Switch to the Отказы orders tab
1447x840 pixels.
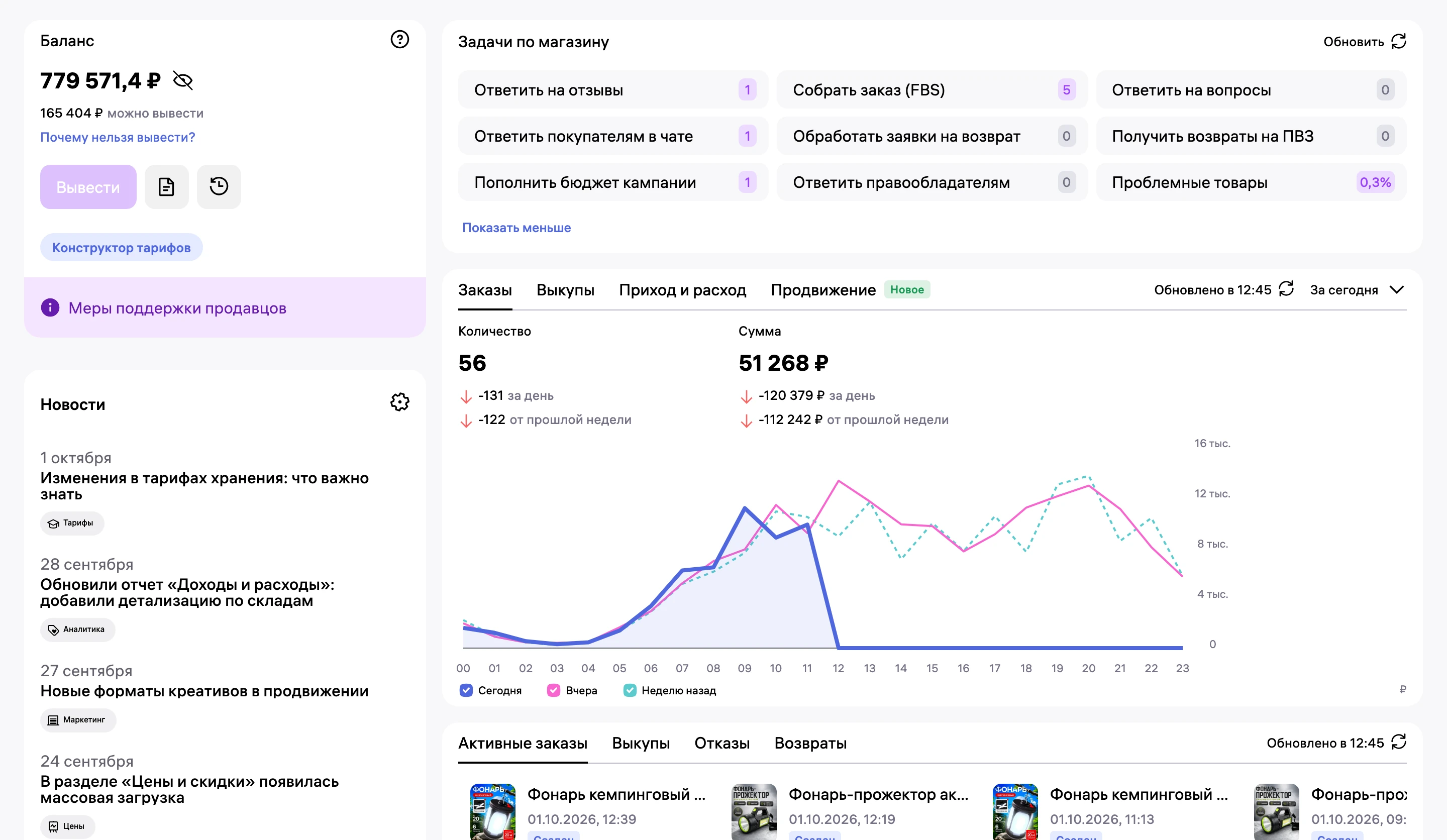pyautogui.click(x=722, y=743)
